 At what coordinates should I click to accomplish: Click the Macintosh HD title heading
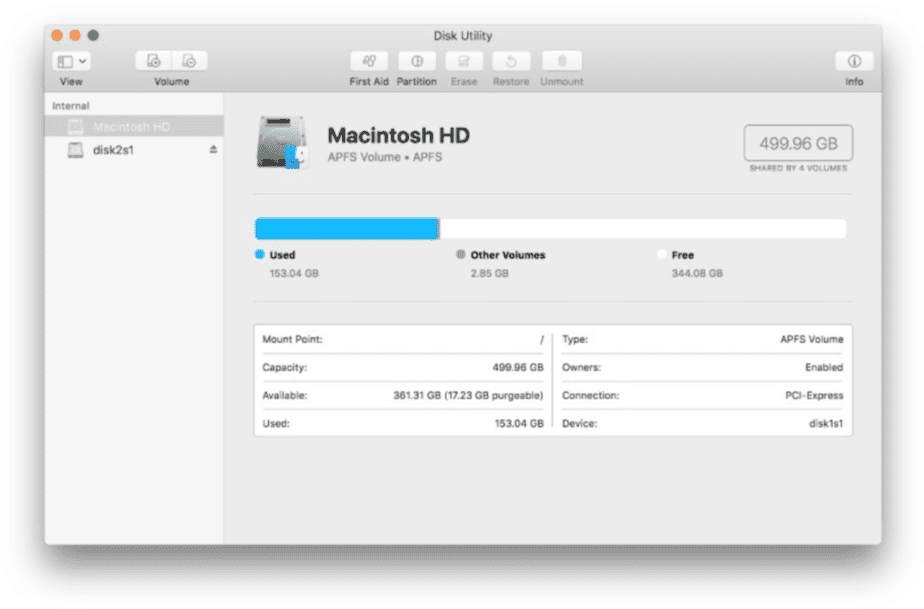click(x=399, y=135)
